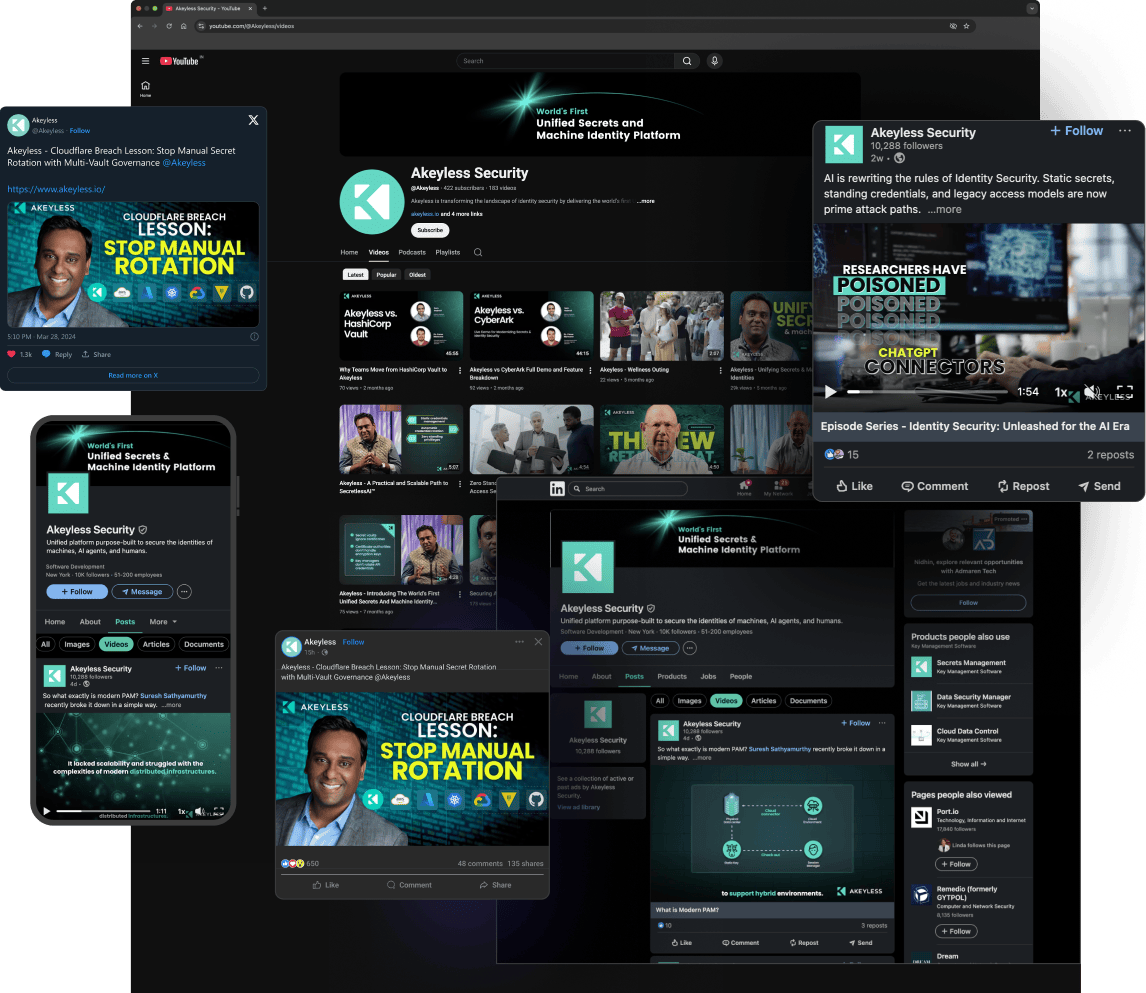The width and height of the screenshot is (1146, 993).
Task: Close the Facebook-style post card
Action: (x=539, y=642)
